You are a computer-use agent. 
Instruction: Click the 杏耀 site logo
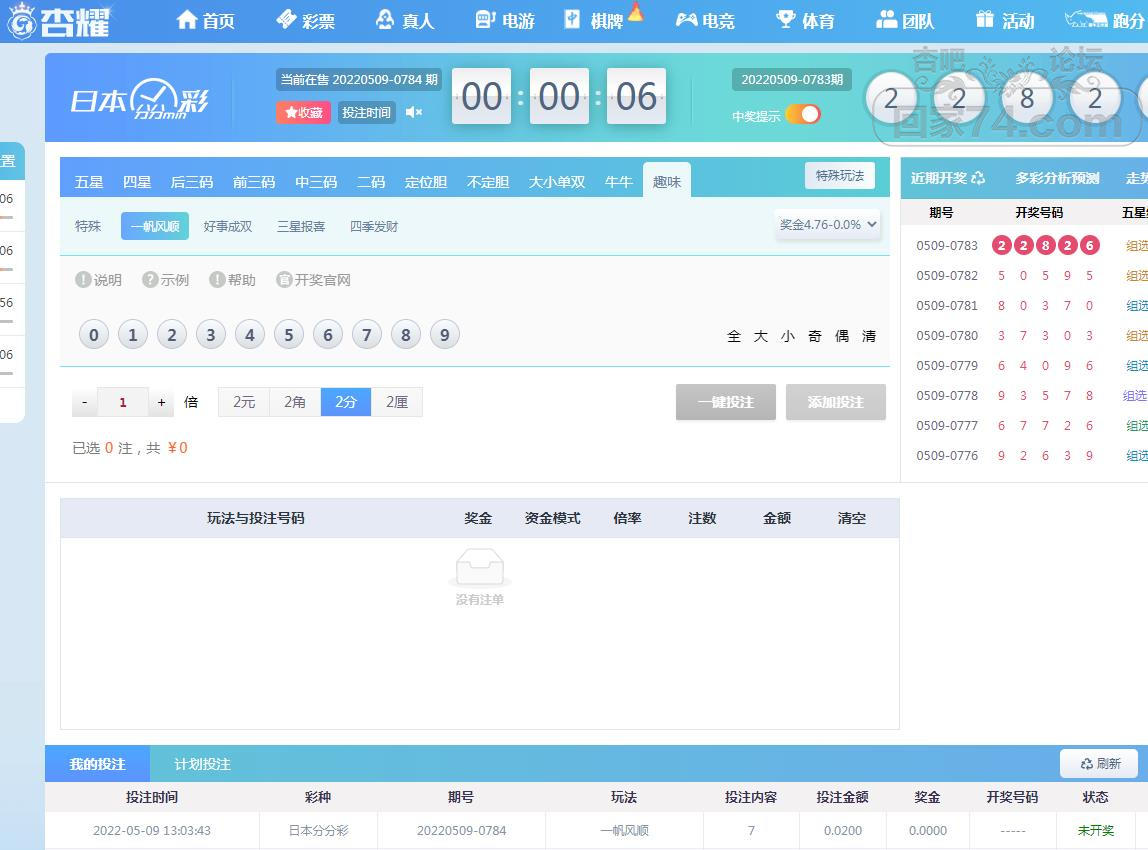point(59,20)
